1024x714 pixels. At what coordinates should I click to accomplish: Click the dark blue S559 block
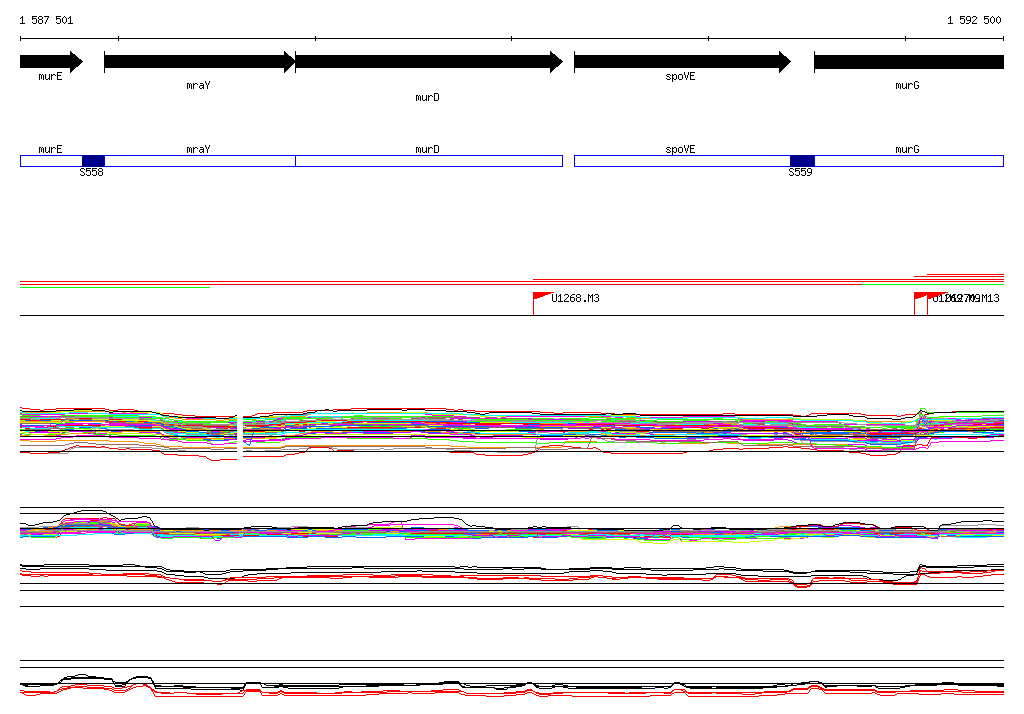point(802,161)
